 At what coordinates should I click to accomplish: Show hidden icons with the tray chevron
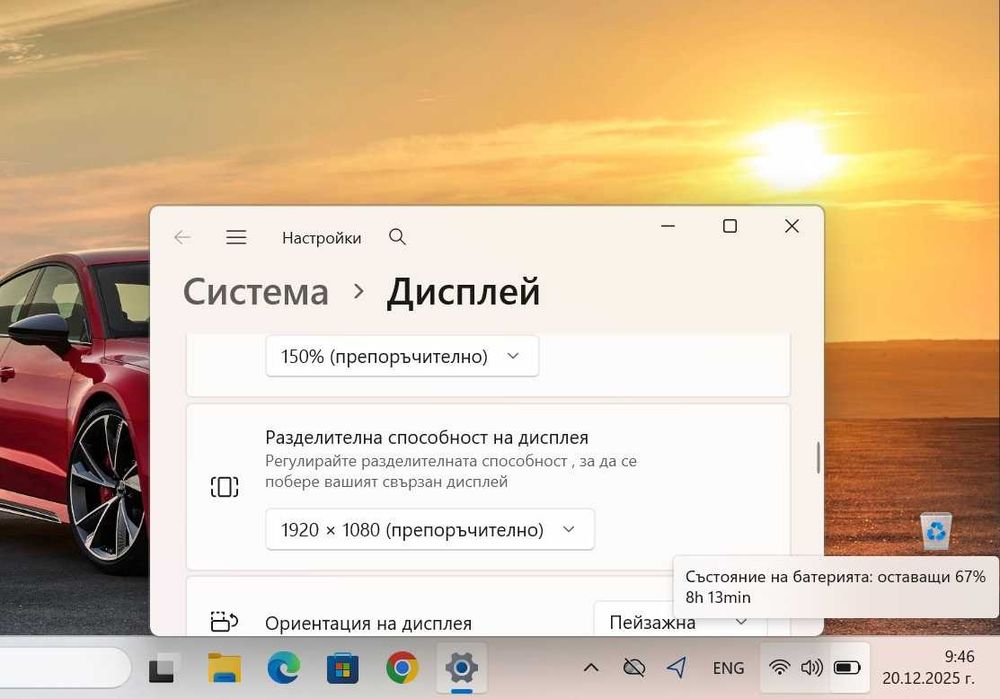coord(591,668)
